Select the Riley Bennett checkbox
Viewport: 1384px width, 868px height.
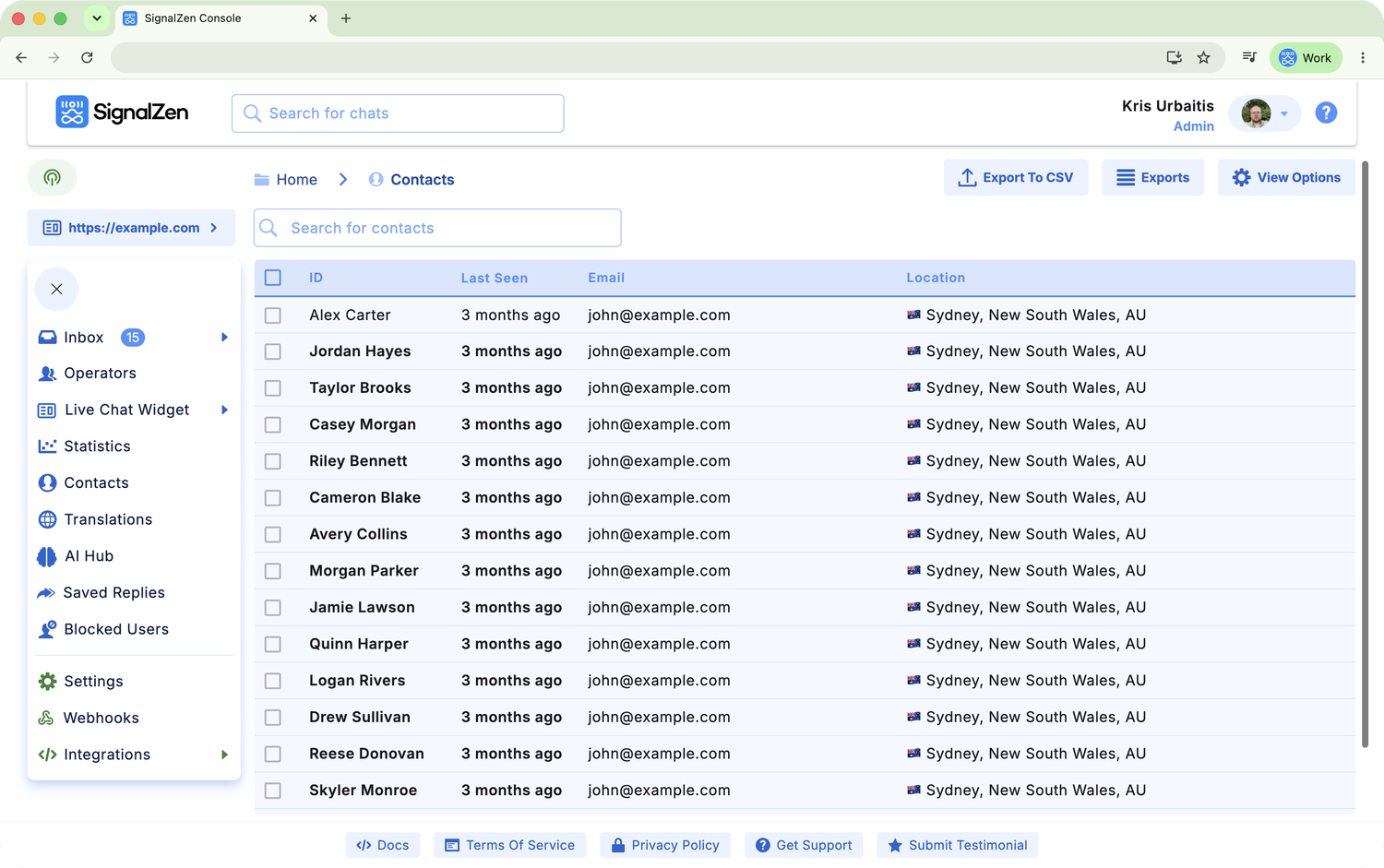point(273,461)
